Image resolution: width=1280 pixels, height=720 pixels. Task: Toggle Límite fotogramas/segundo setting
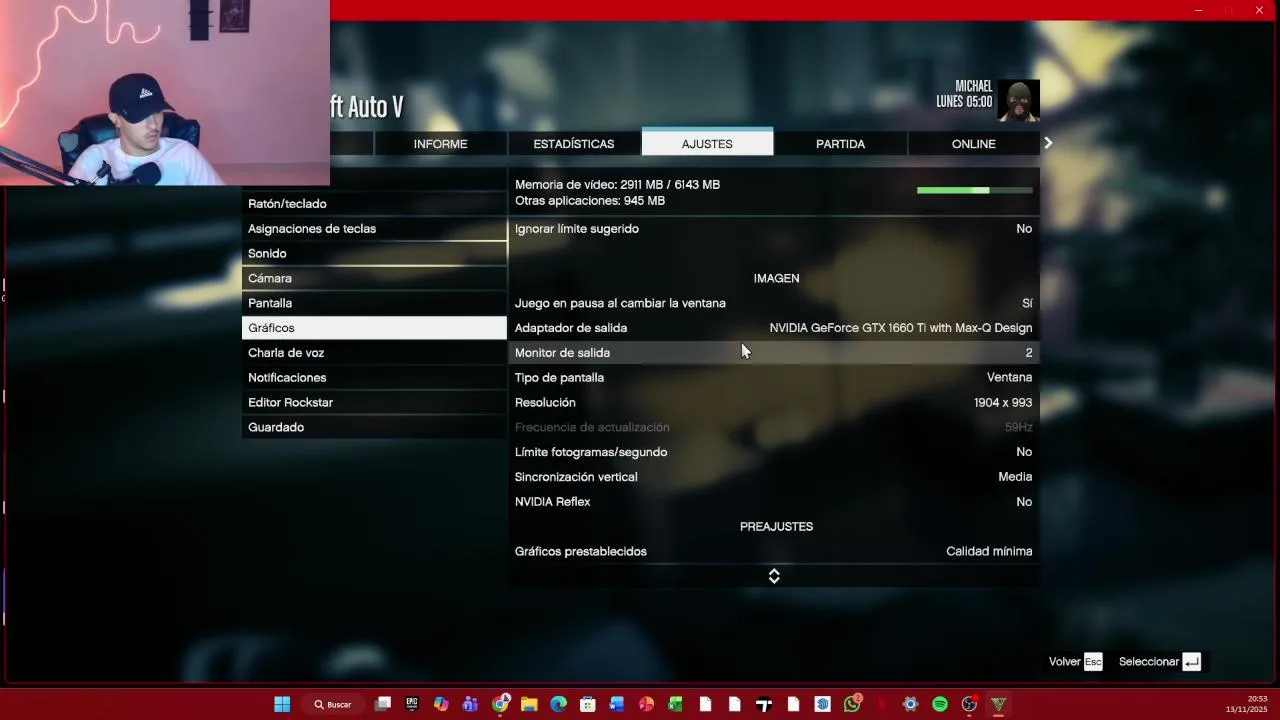[774, 452]
